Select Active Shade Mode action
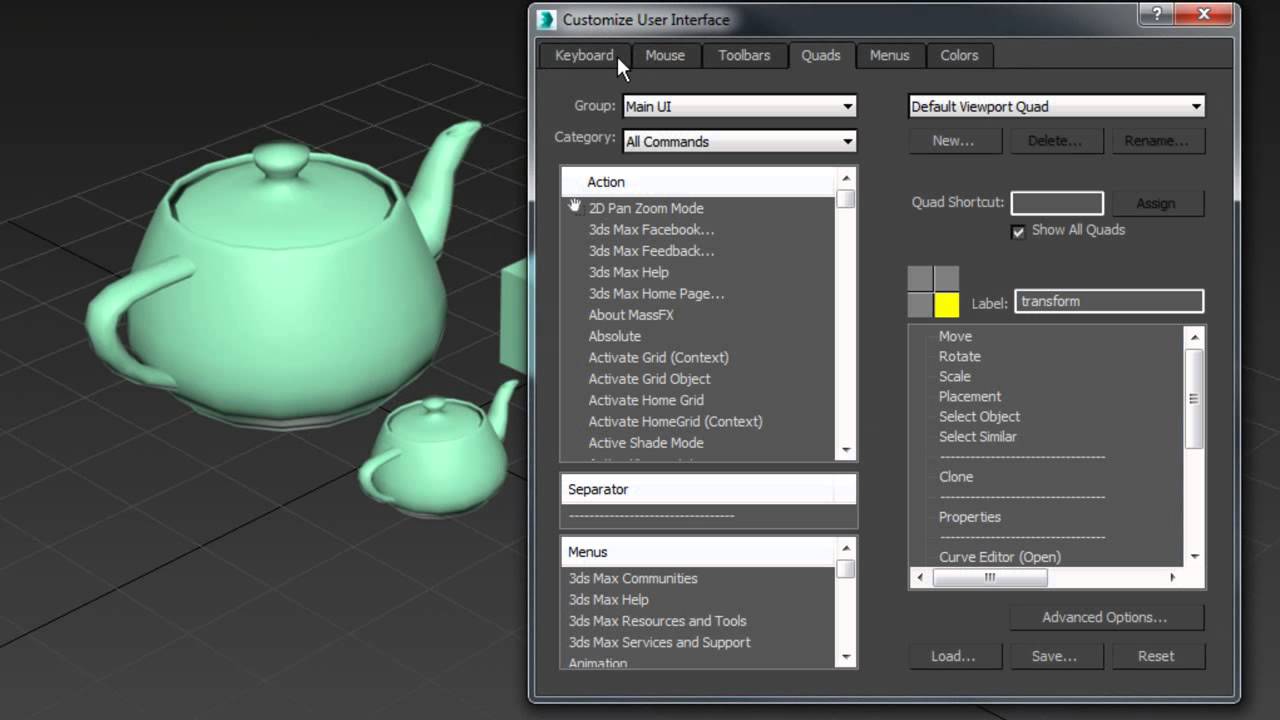The height and width of the screenshot is (720, 1280). (x=646, y=443)
